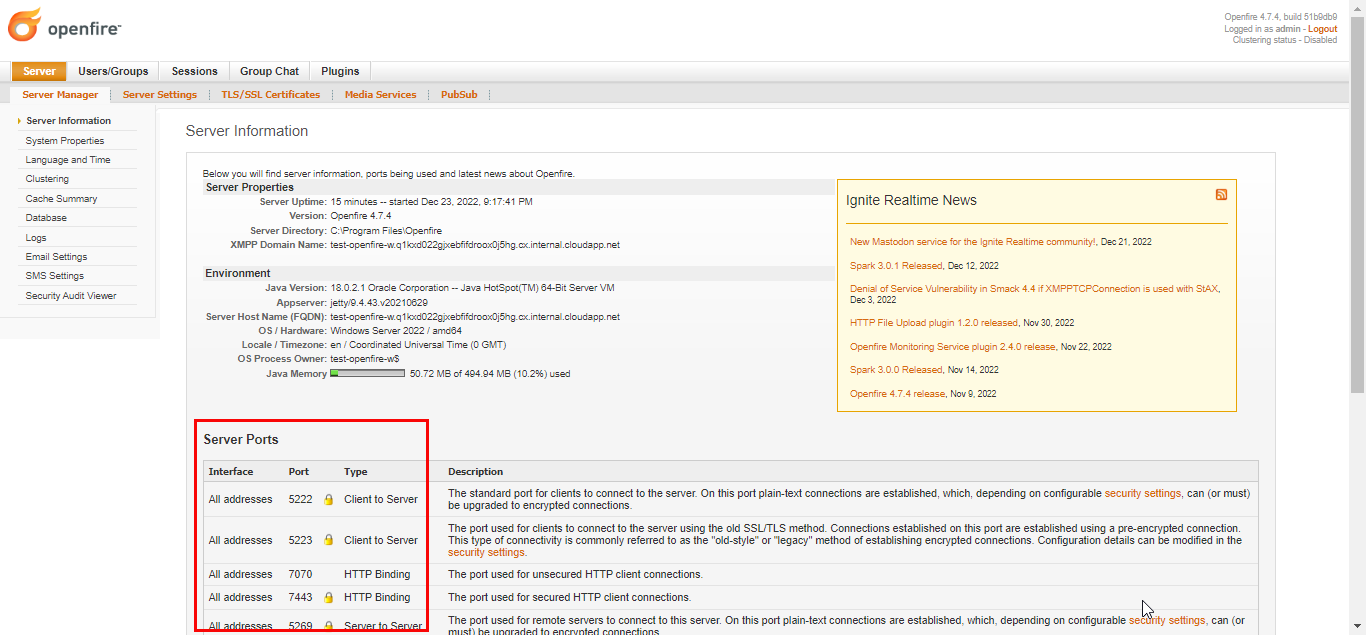Open System Properties in sidebar

click(65, 141)
